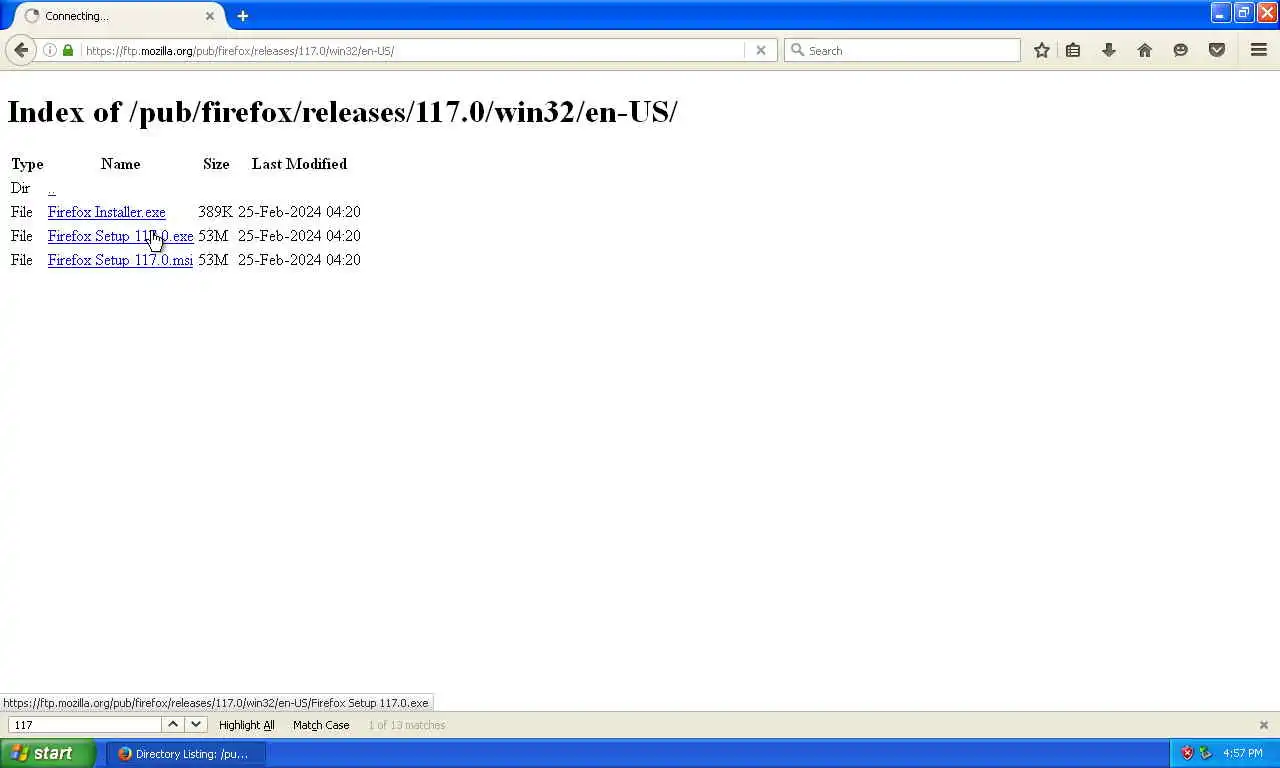The height and width of the screenshot is (768, 1280).
Task: Focus the Search box in toolbar
Action: pyautogui.click(x=902, y=50)
